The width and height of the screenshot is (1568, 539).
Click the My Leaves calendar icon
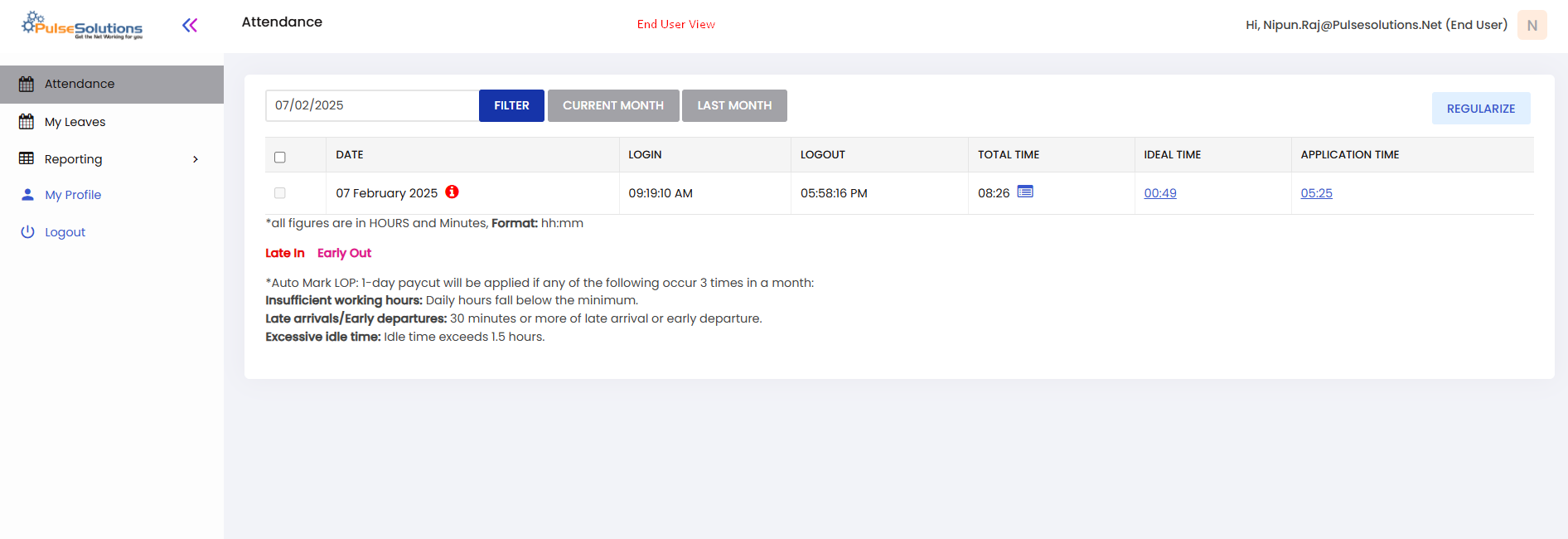[27, 122]
